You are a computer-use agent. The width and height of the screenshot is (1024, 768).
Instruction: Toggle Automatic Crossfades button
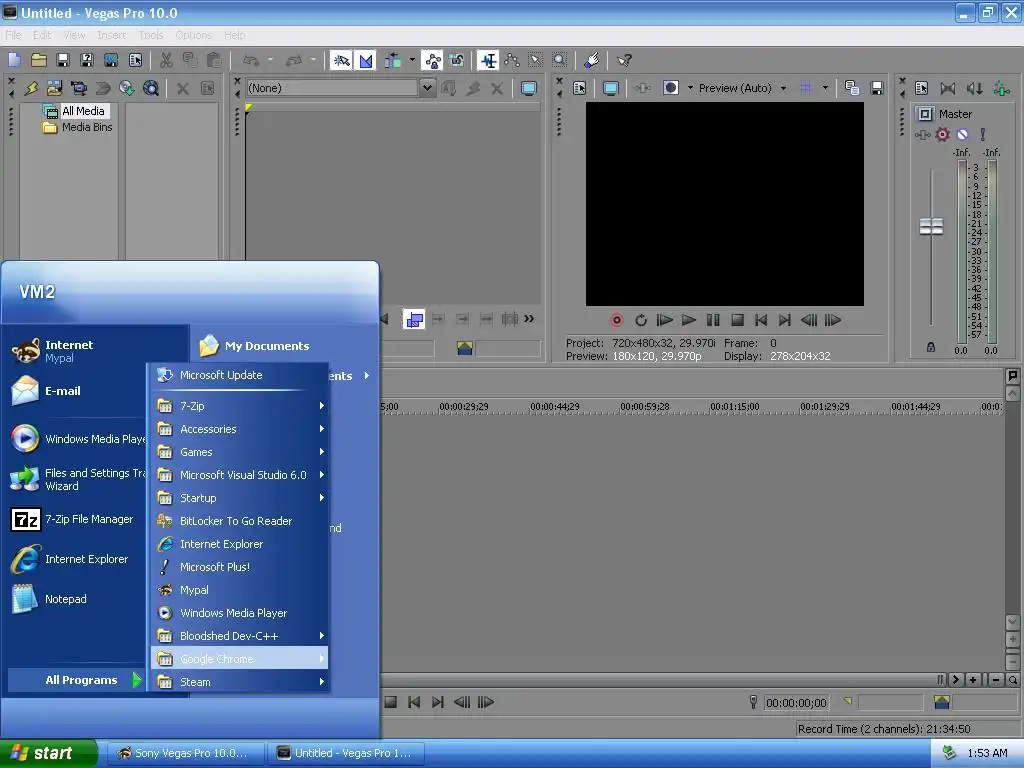click(x=366, y=61)
